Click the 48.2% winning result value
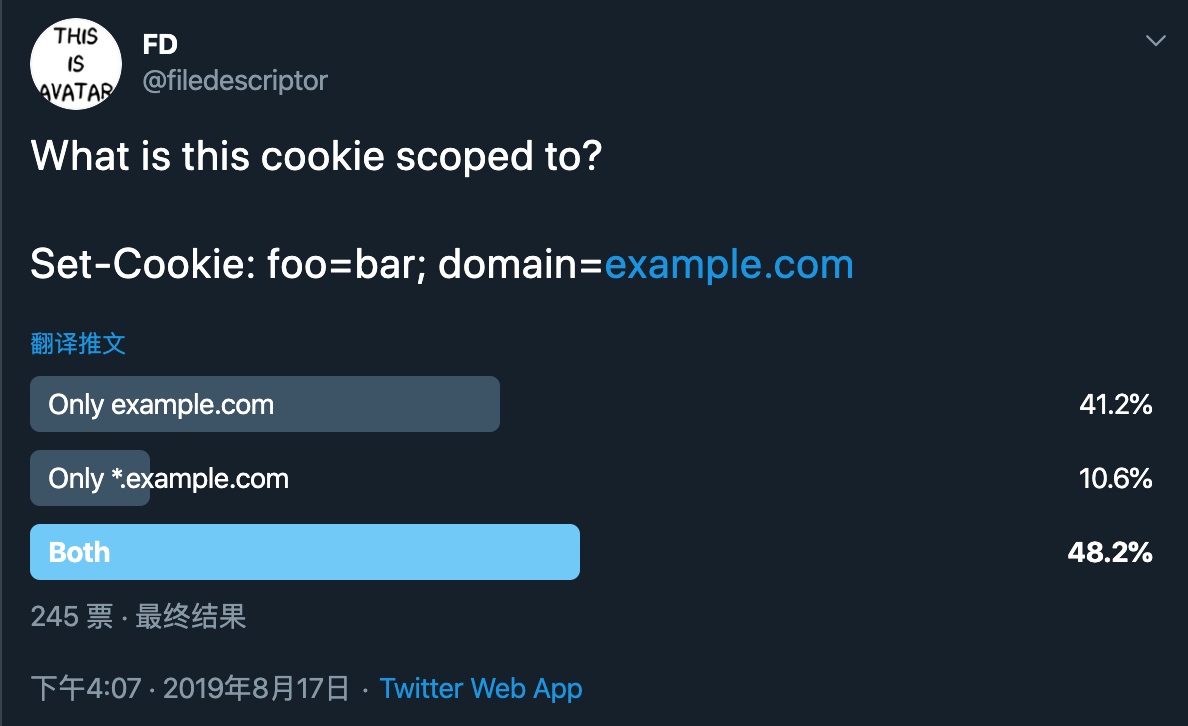 point(1109,552)
